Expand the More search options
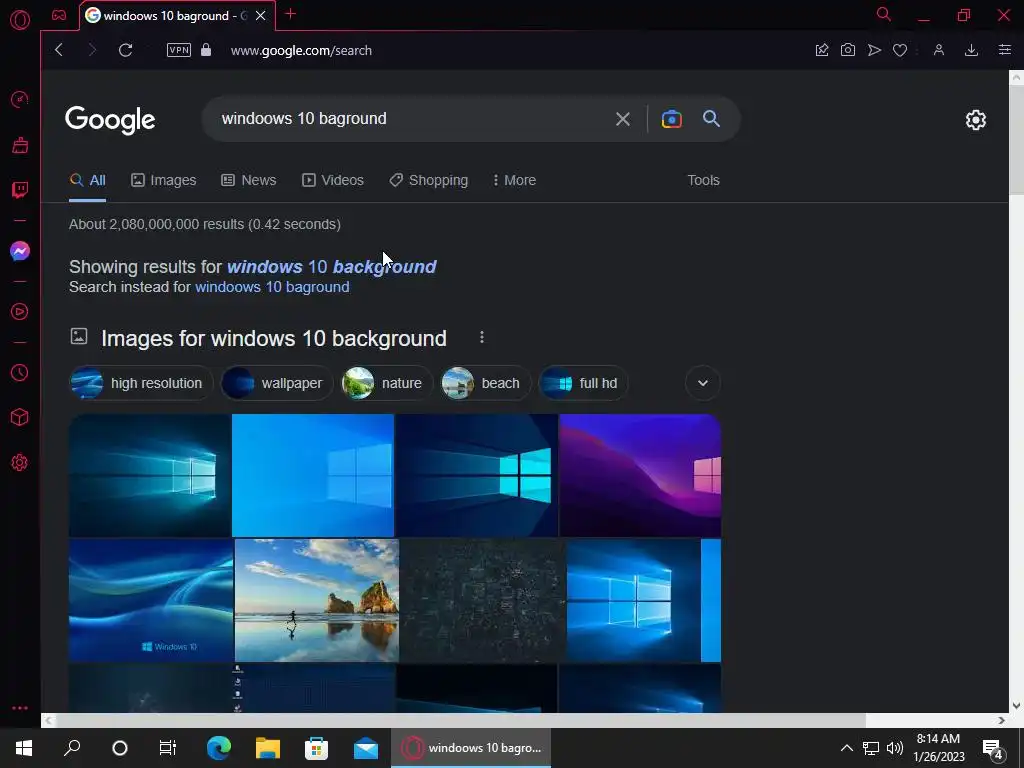 tap(514, 180)
